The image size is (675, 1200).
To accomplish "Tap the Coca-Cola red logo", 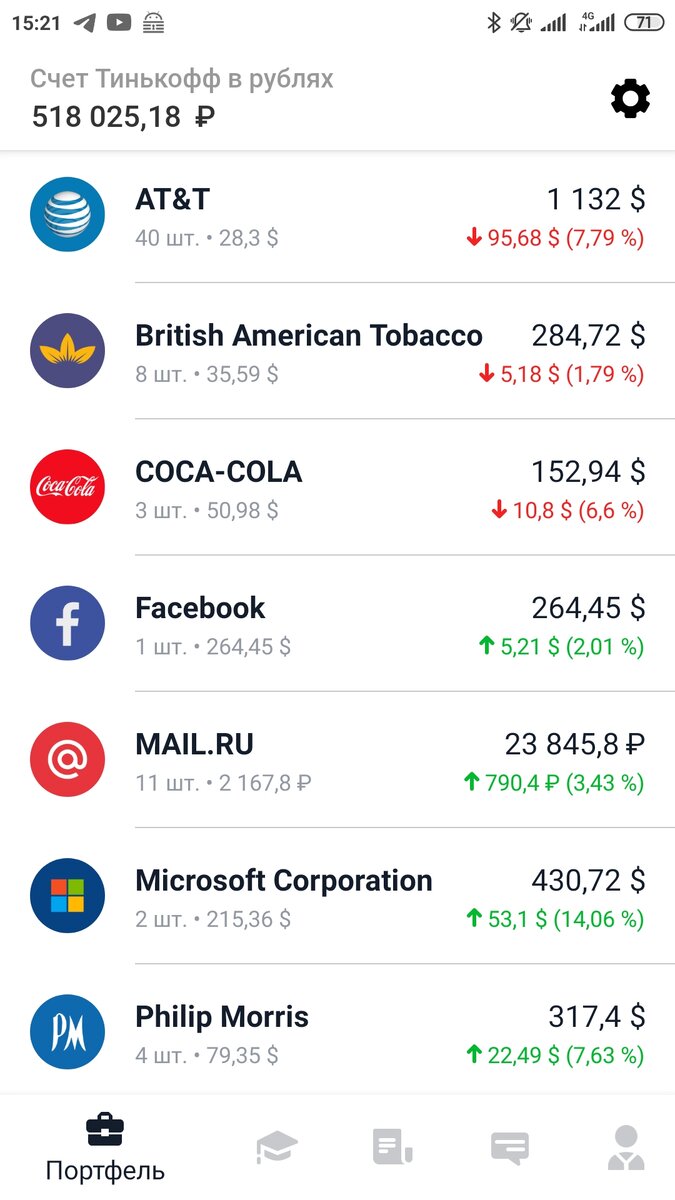I will click(67, 487).
